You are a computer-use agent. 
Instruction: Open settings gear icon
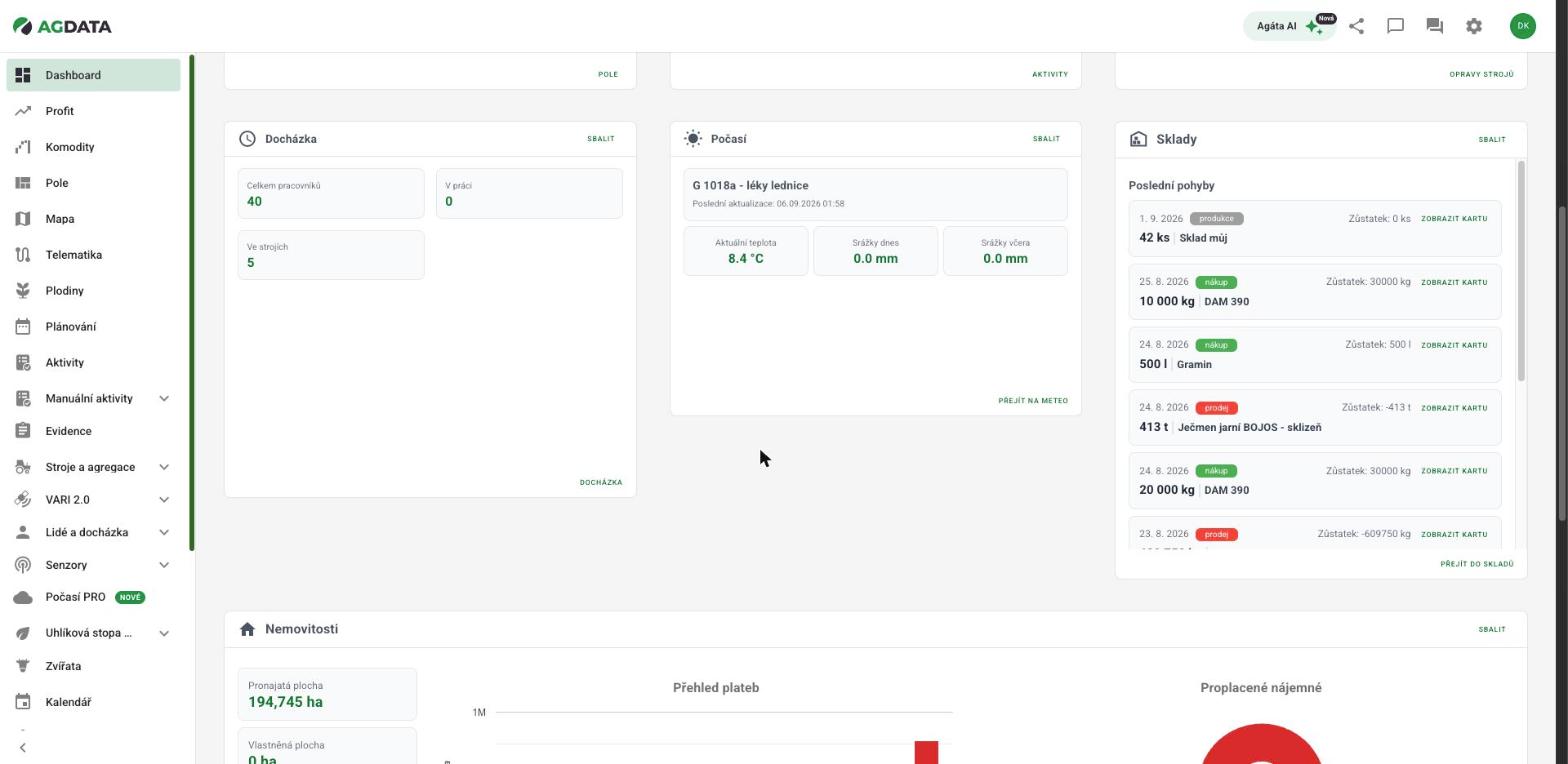(1474, 27)
